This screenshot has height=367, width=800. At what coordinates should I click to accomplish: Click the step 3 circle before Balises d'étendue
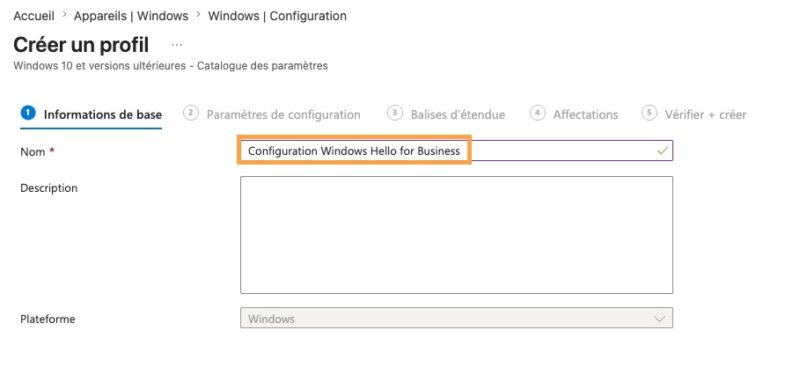[395, 113]
